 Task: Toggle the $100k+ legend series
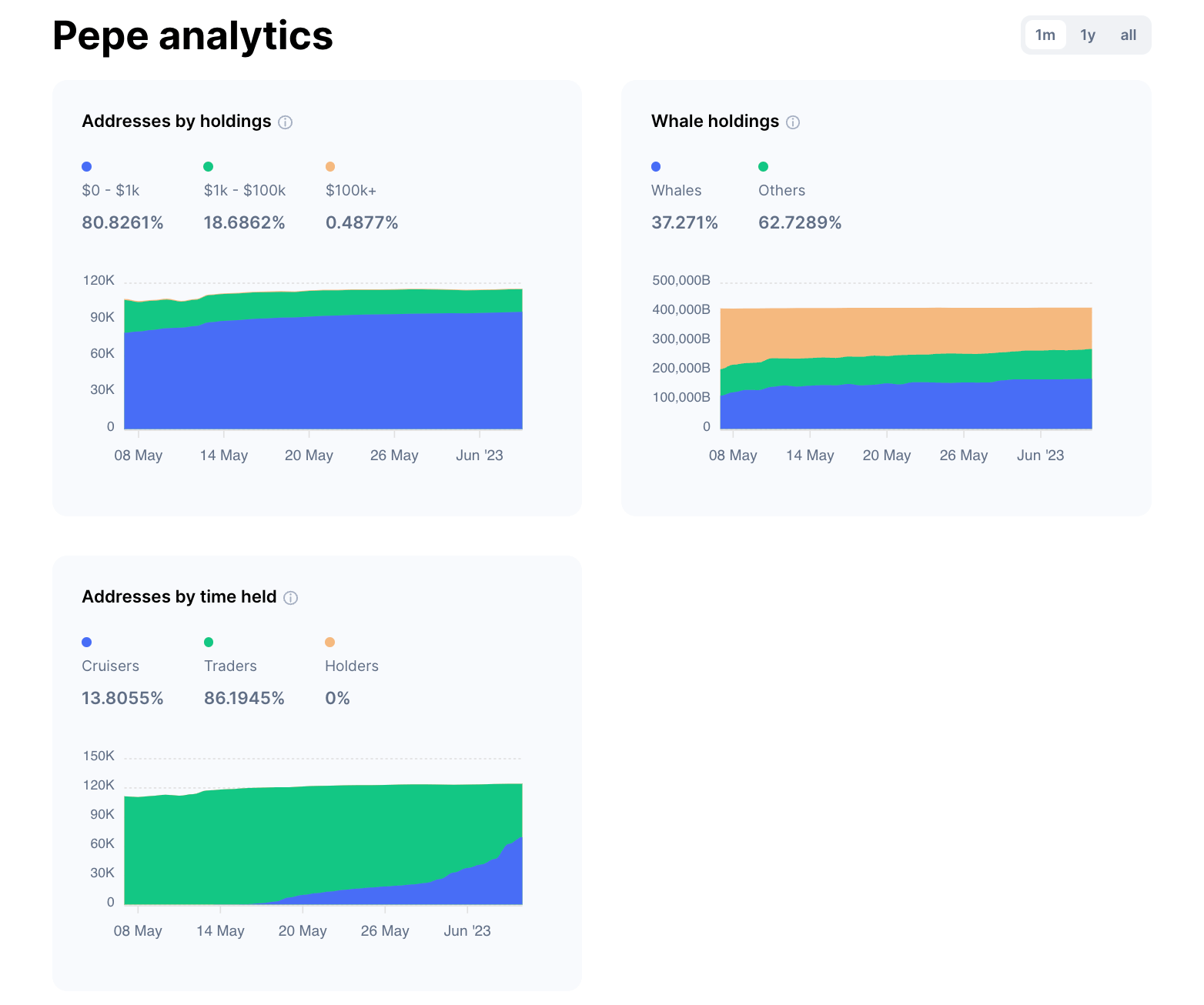coord(350,190)
